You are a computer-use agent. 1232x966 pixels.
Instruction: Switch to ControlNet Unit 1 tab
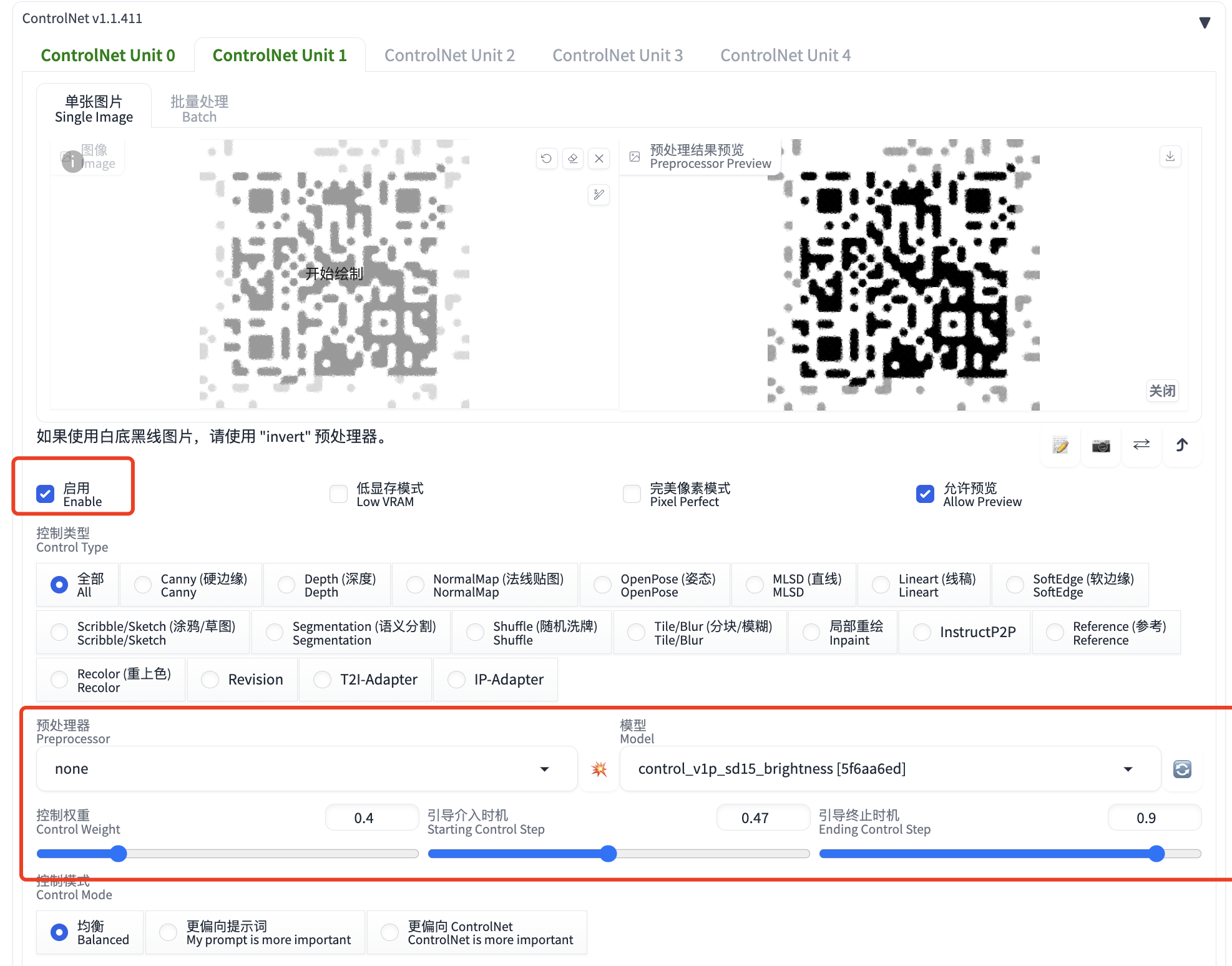coord(280,55)
